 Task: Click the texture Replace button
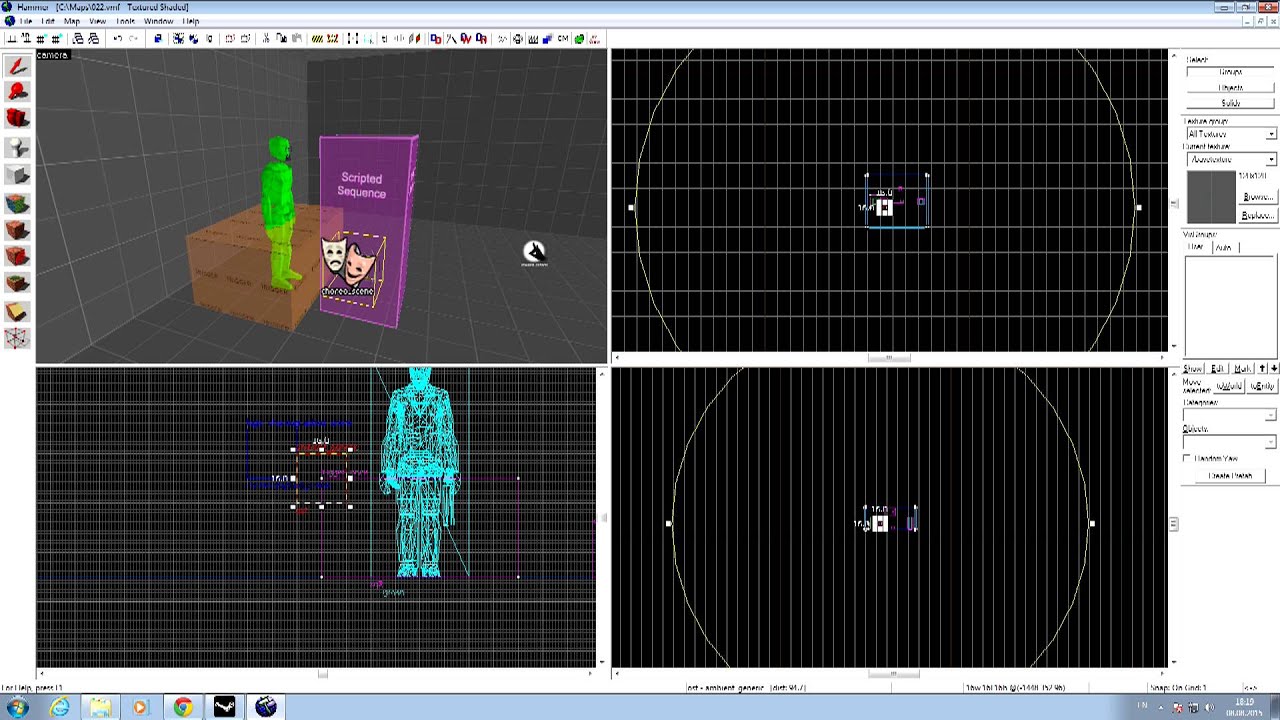click(1257, 215)
